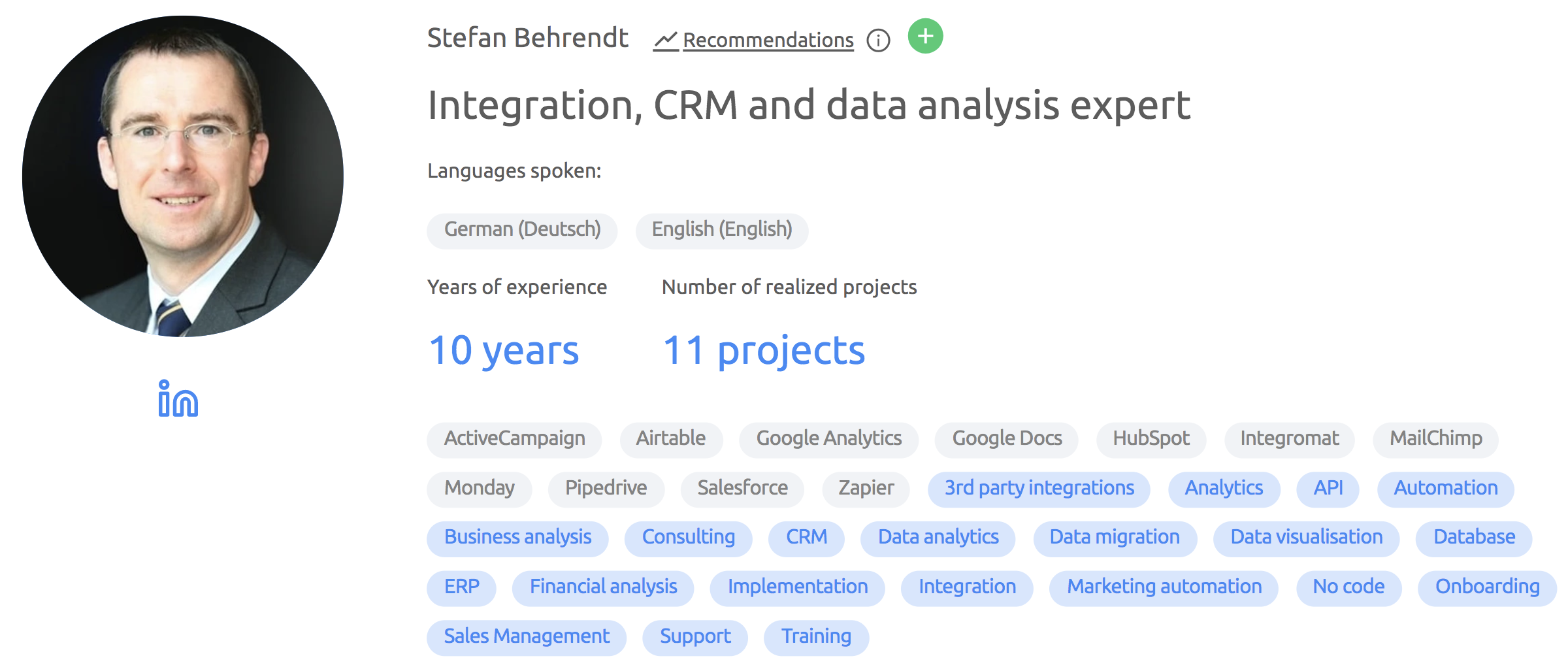Screen dimensions: 1568x669
Task: Click the info icon beside Recommendations
Action: pos(878,41)
